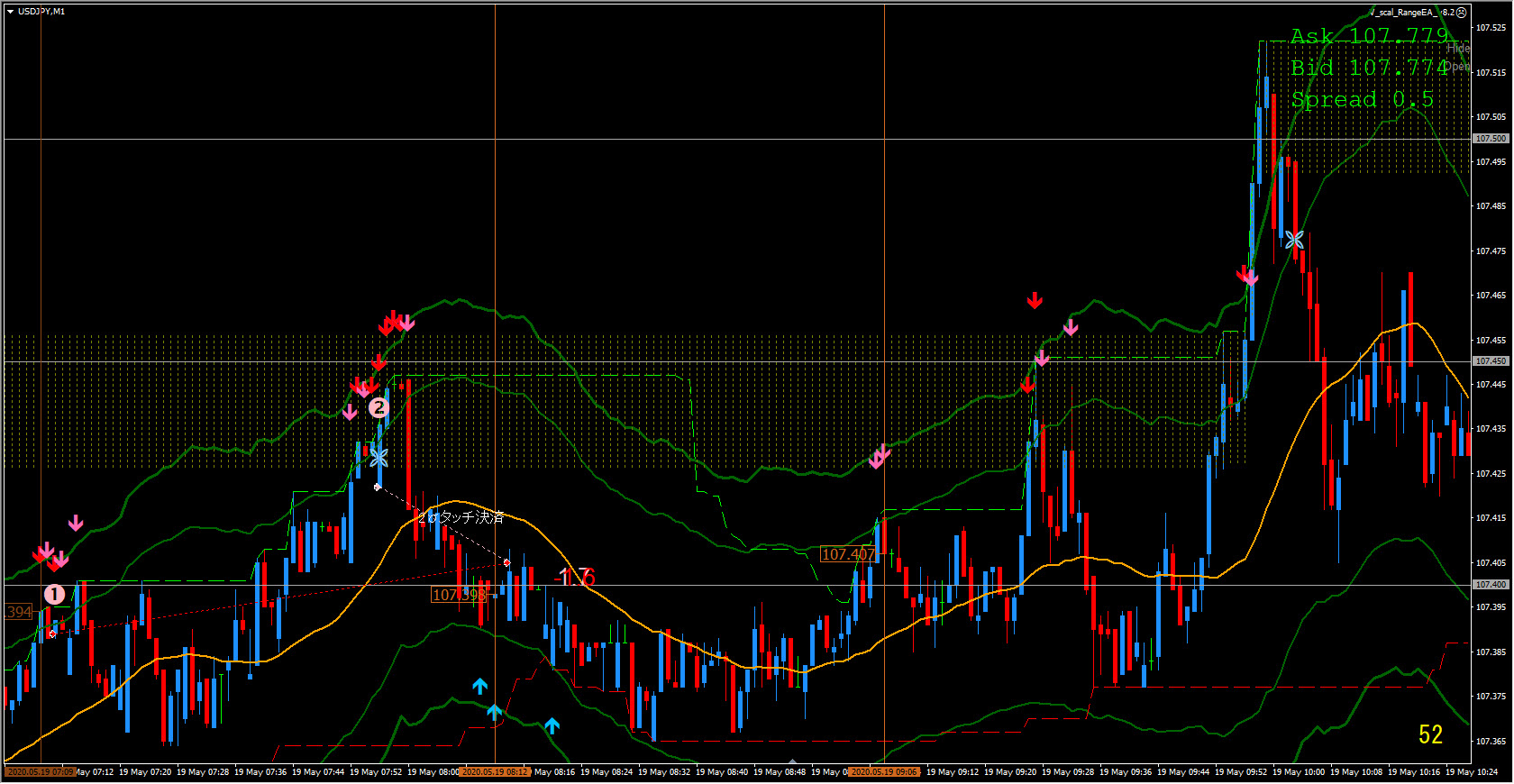Click the 19 May 10:00 time label

tap(1299, 772)
